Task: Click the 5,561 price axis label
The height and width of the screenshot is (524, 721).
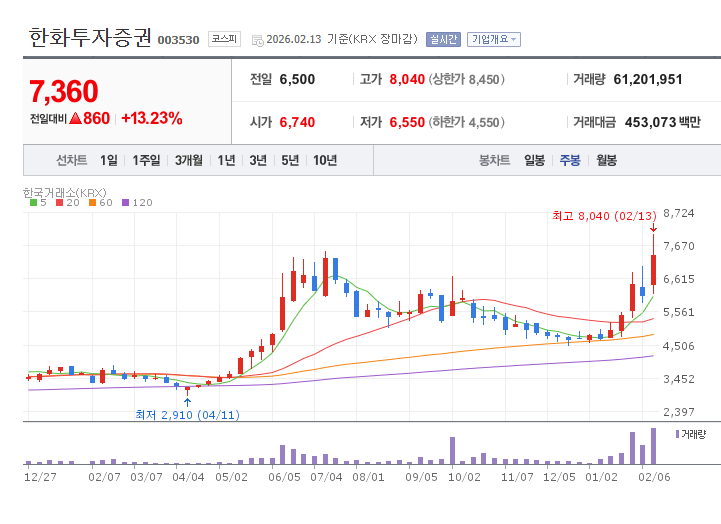Action: (679, 312)
